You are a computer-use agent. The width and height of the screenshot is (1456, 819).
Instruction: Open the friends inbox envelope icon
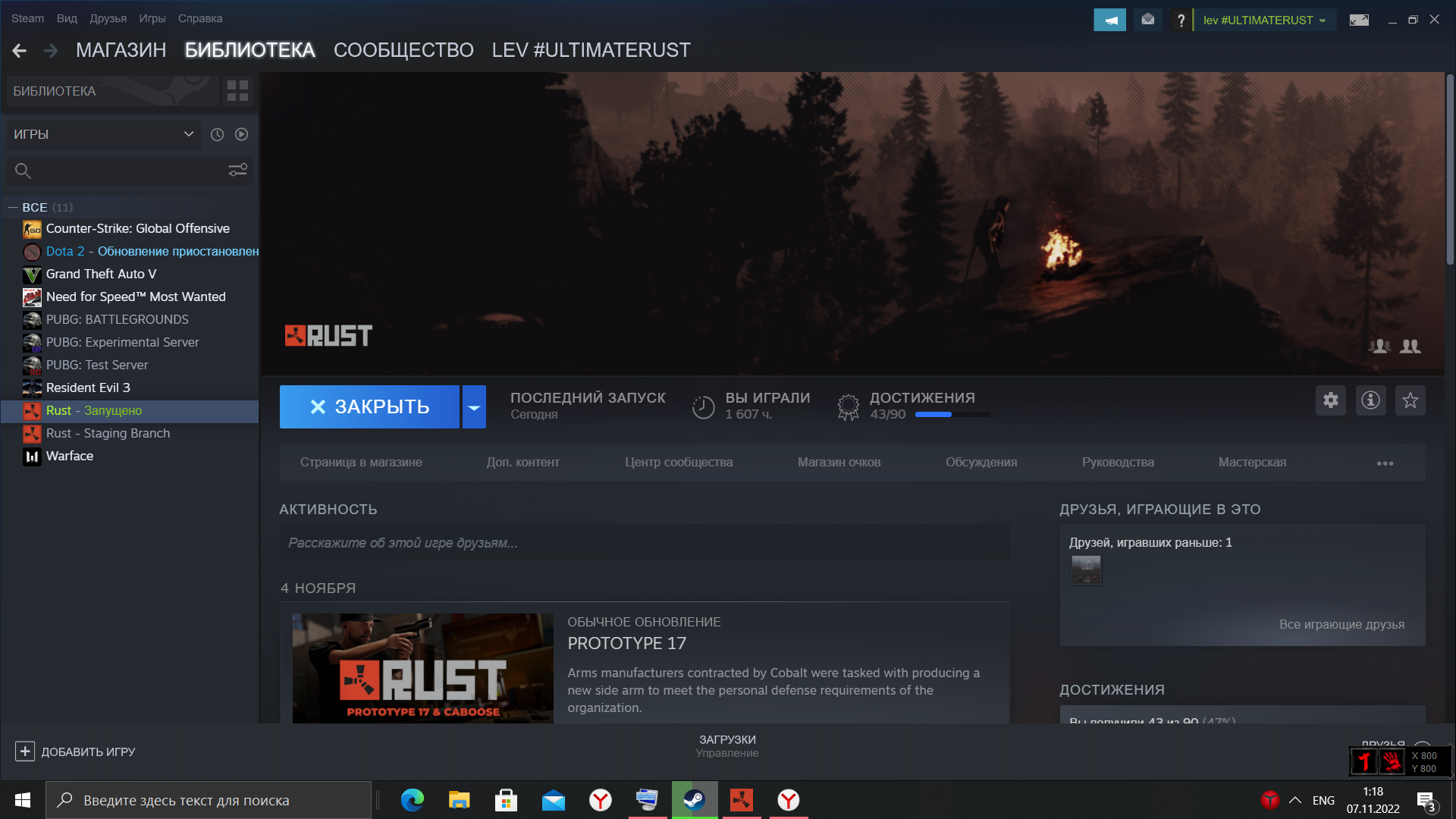[x=1148, y=20]
